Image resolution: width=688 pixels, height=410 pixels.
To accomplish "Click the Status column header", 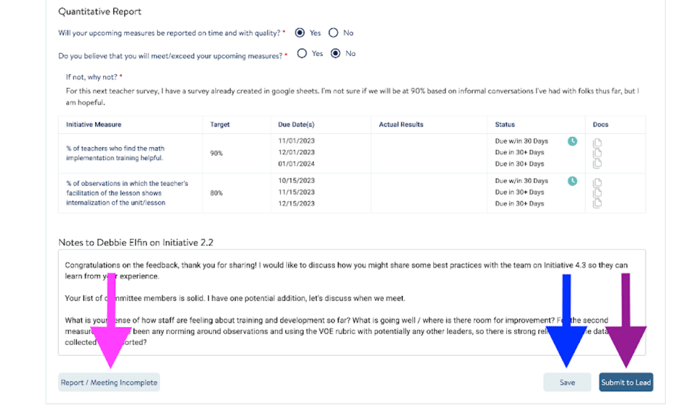I will coord(505,125).
